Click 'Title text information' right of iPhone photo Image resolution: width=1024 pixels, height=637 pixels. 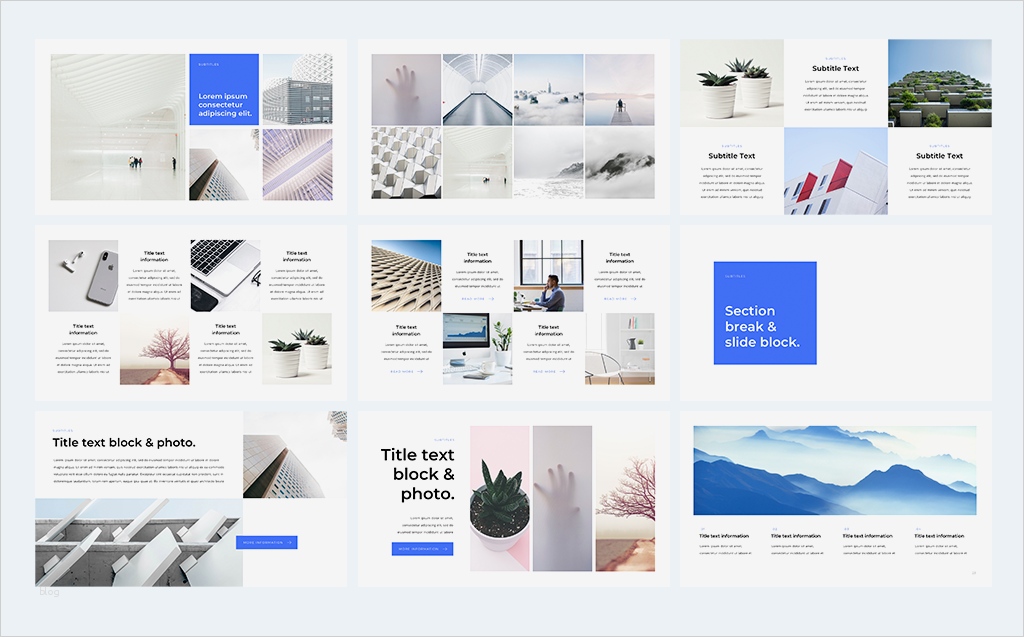(x=154, y=256)
